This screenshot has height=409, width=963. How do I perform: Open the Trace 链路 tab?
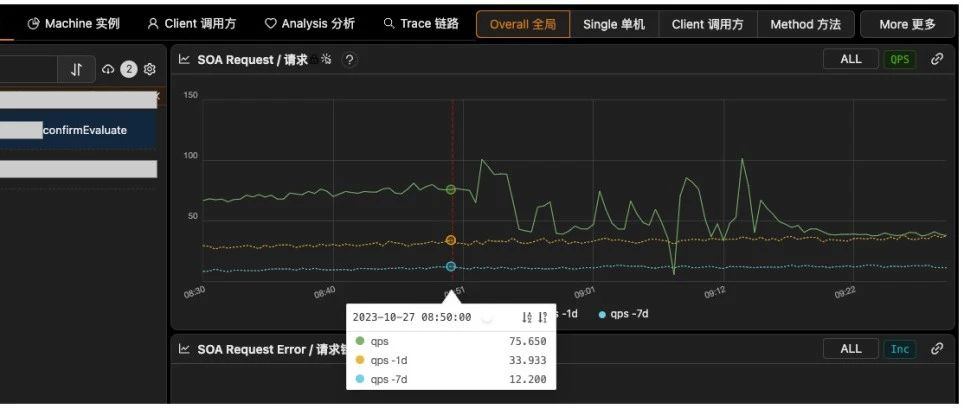pos(420,23)
